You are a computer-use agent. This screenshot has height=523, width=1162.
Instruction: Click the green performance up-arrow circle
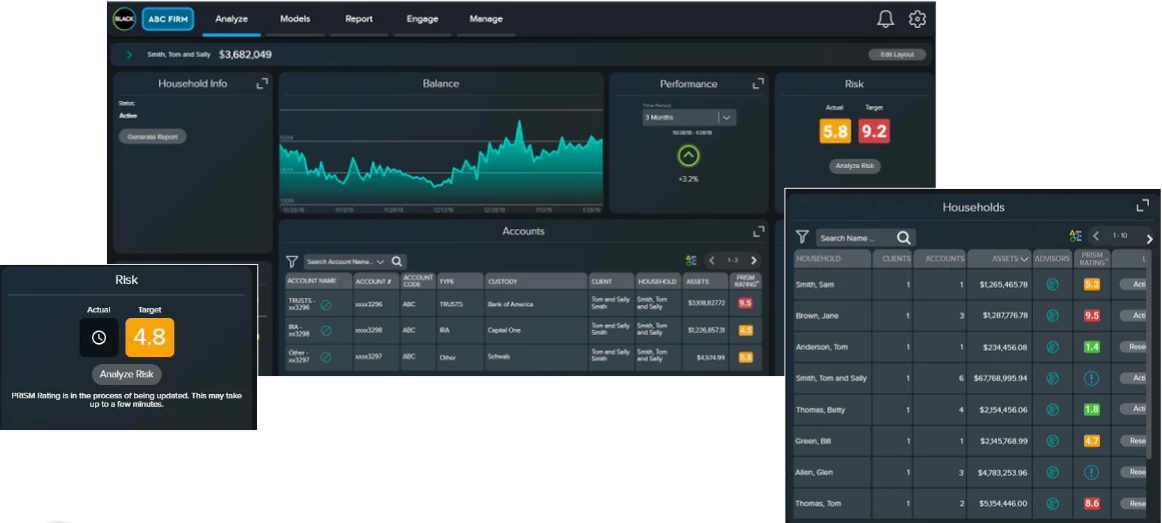click(688, 156)
